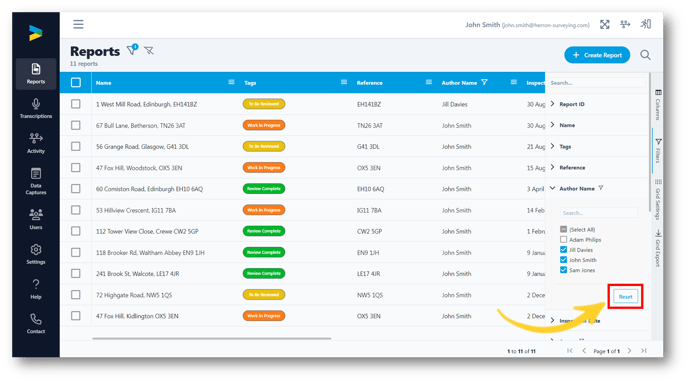
Task: Toggle the (Select All) filter checkbox
Action: coord(563,229)
